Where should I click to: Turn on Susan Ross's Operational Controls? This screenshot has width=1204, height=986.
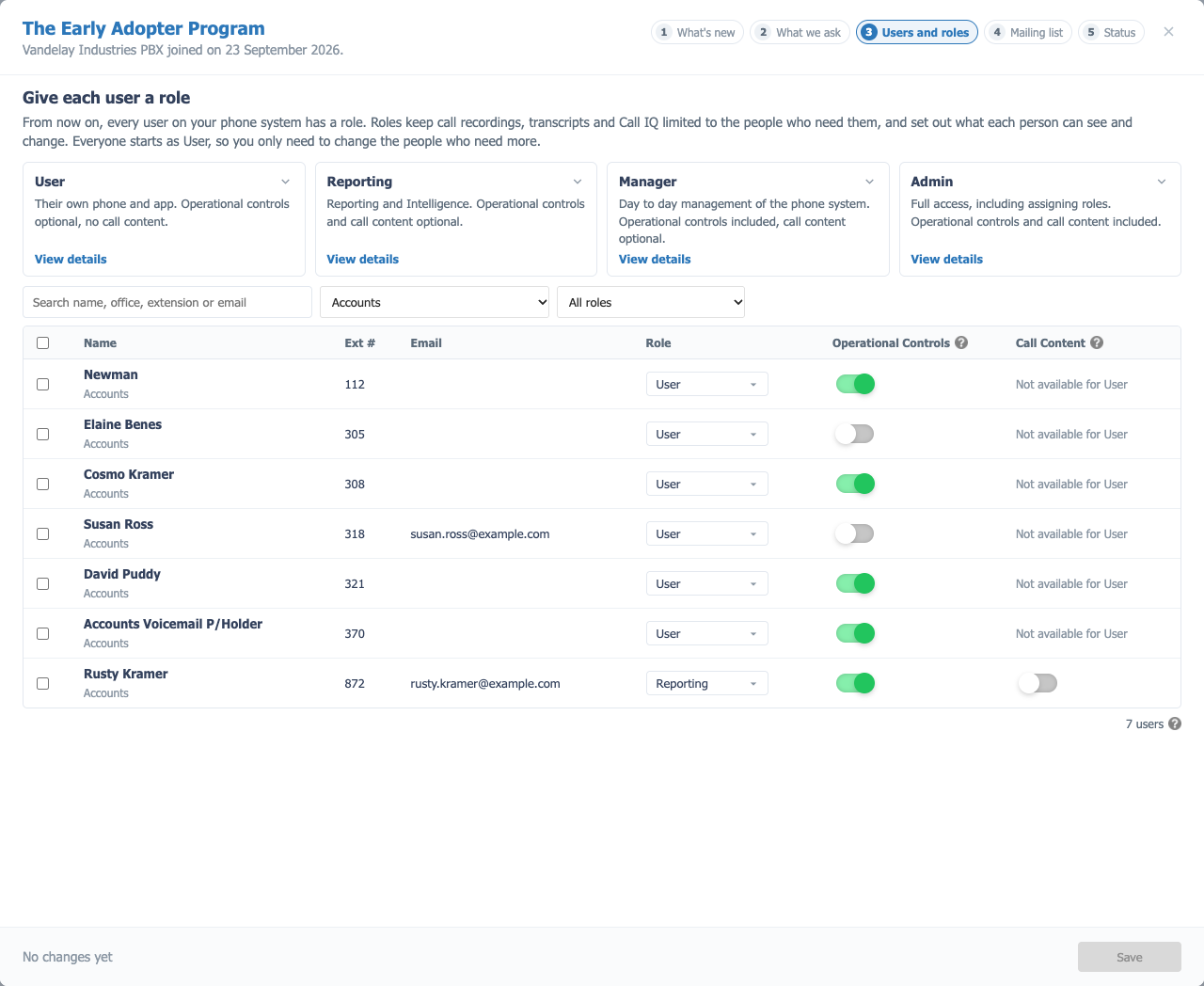(855, 533)
